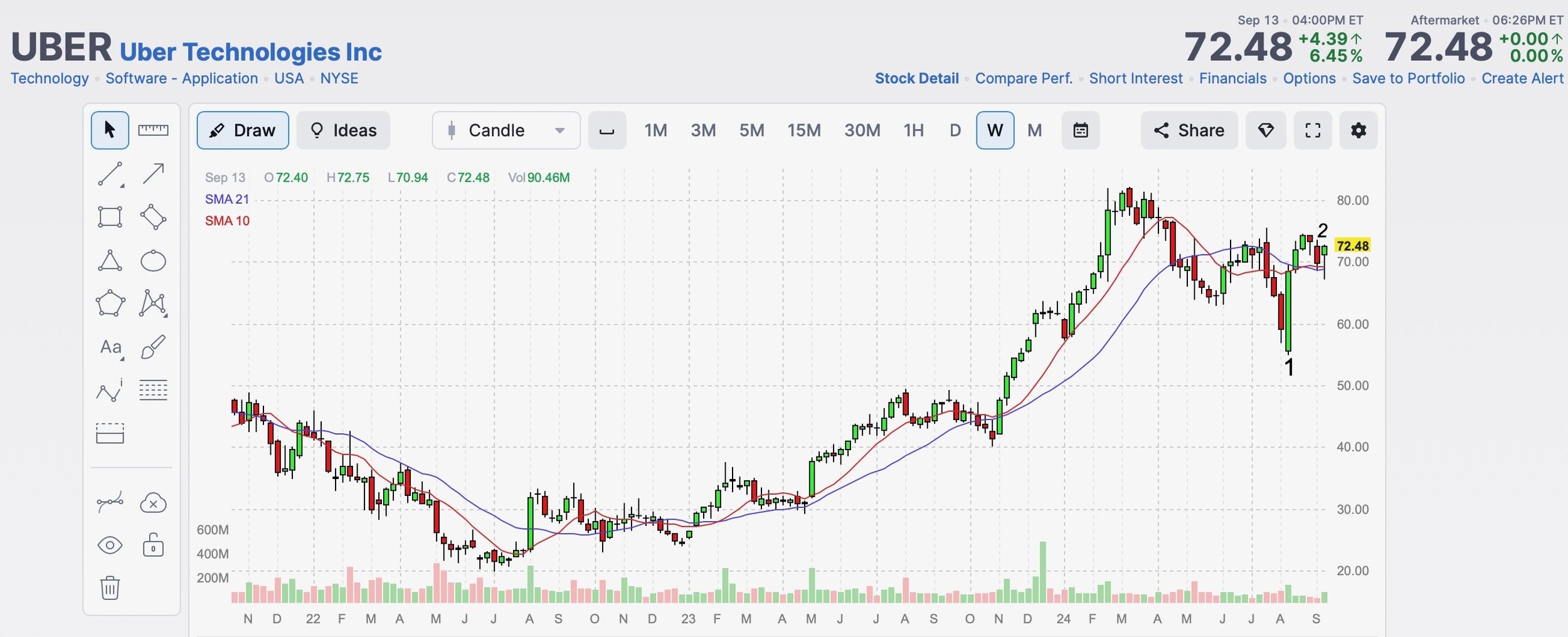Switch to 3M timeframe
Viewport: 1568px width, 637px height.
pyautogui.click(x=703, y=130)
